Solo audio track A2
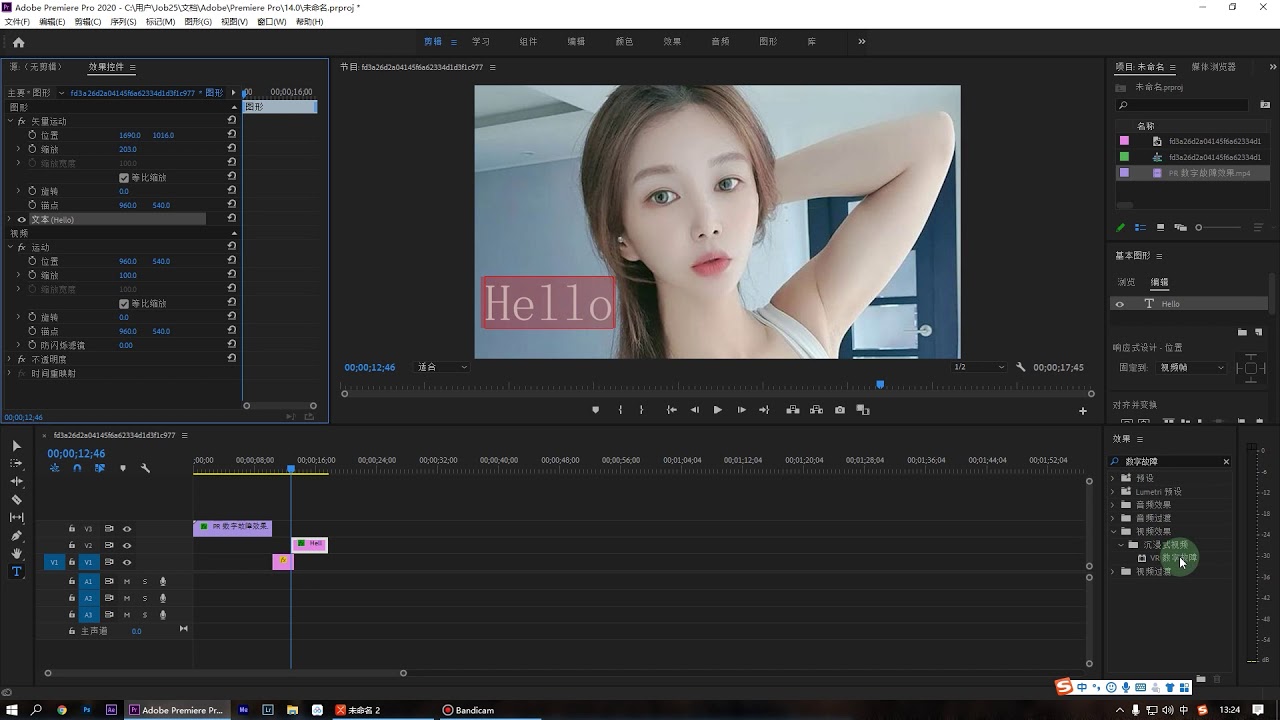This screenshot has width=1280, height=720. pyautogui.click(x=144, y=598)
